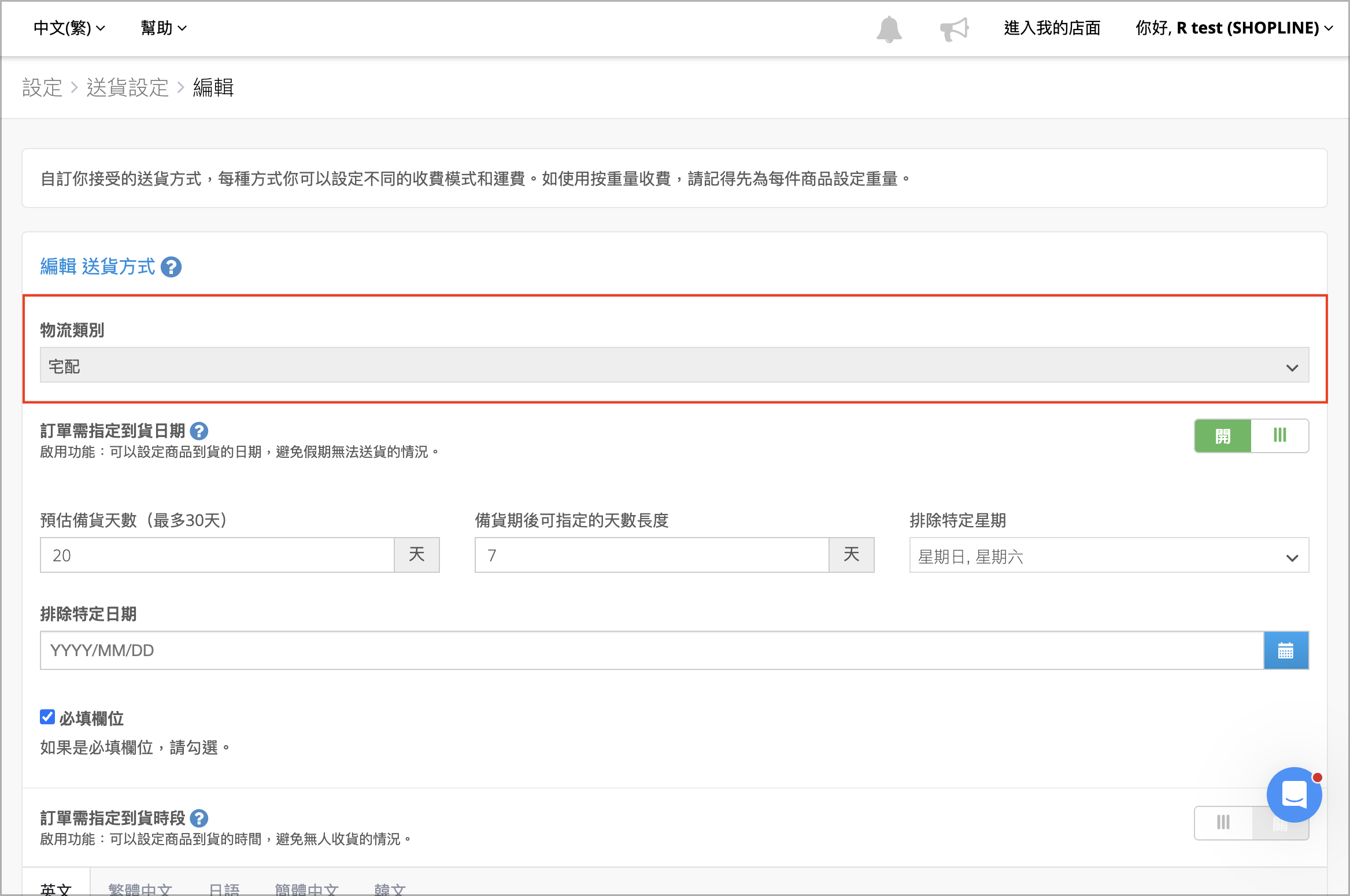Navigate to 送貨設定 breadcrumb

pyautogui.click(x=127, y=88)
